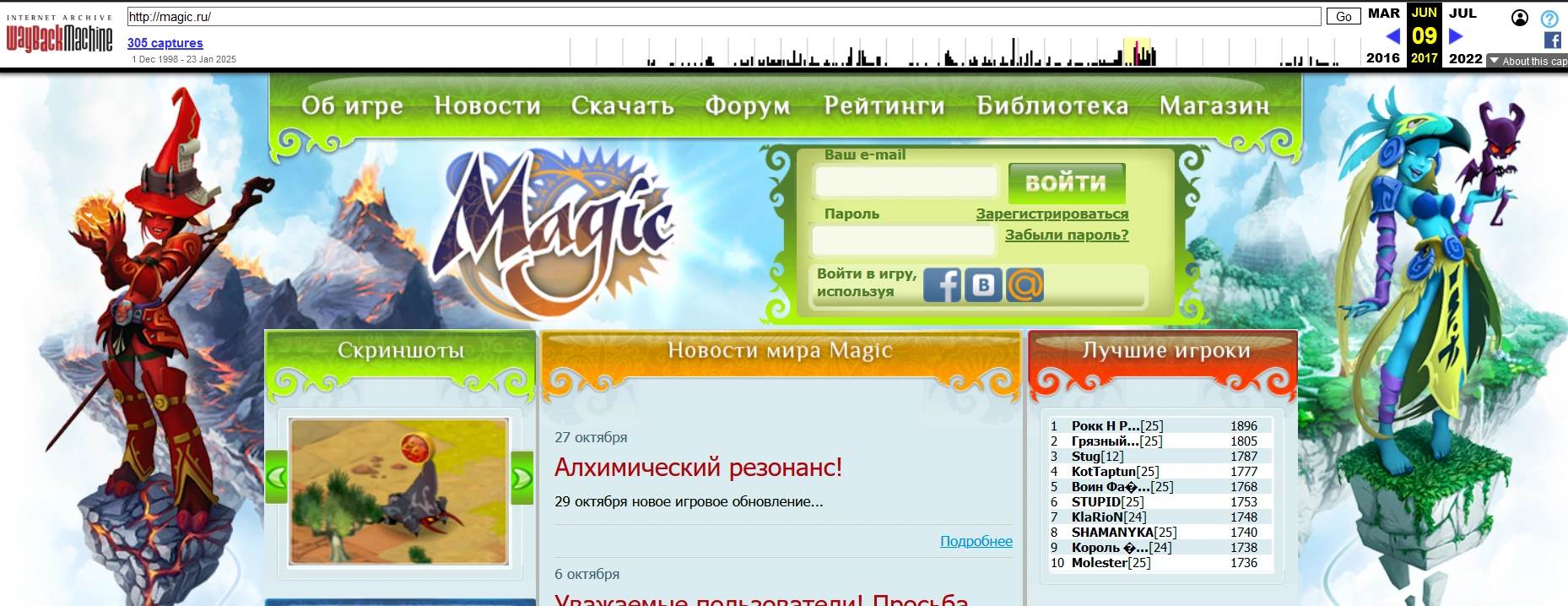This screenshot has width=1568, height=606.
Task: Click the 6 октября news date
Action: click(587, 574)
